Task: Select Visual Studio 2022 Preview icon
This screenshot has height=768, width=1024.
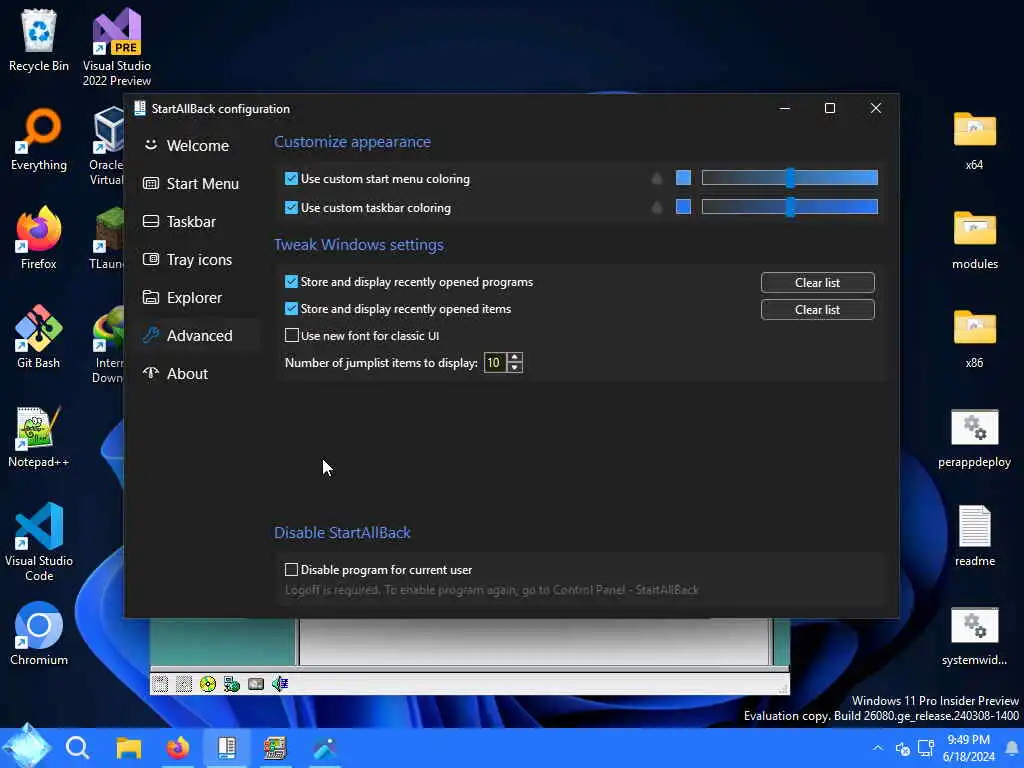Action: (x=117, y=47)
